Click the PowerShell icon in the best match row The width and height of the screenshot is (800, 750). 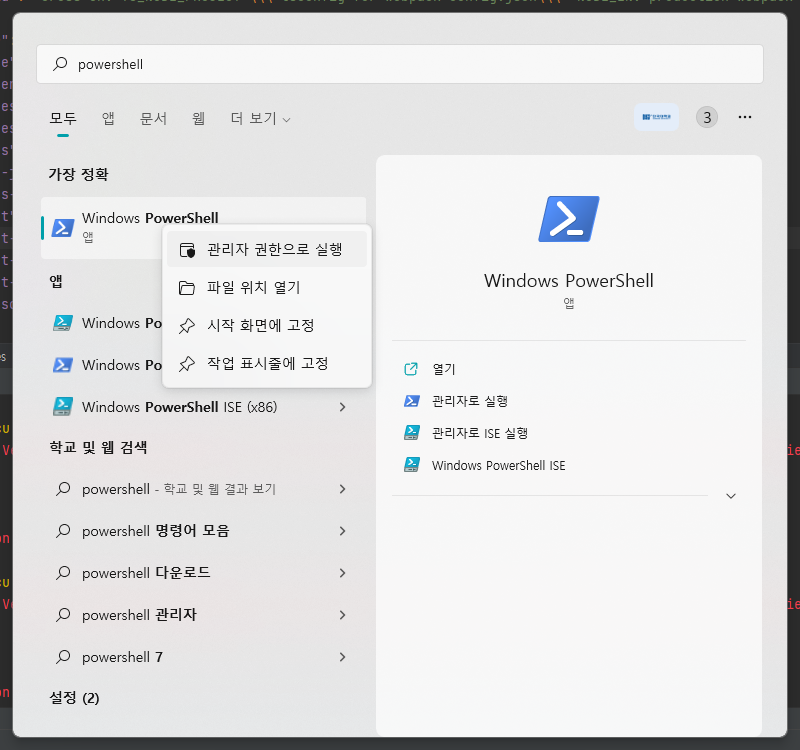point(63,228)
